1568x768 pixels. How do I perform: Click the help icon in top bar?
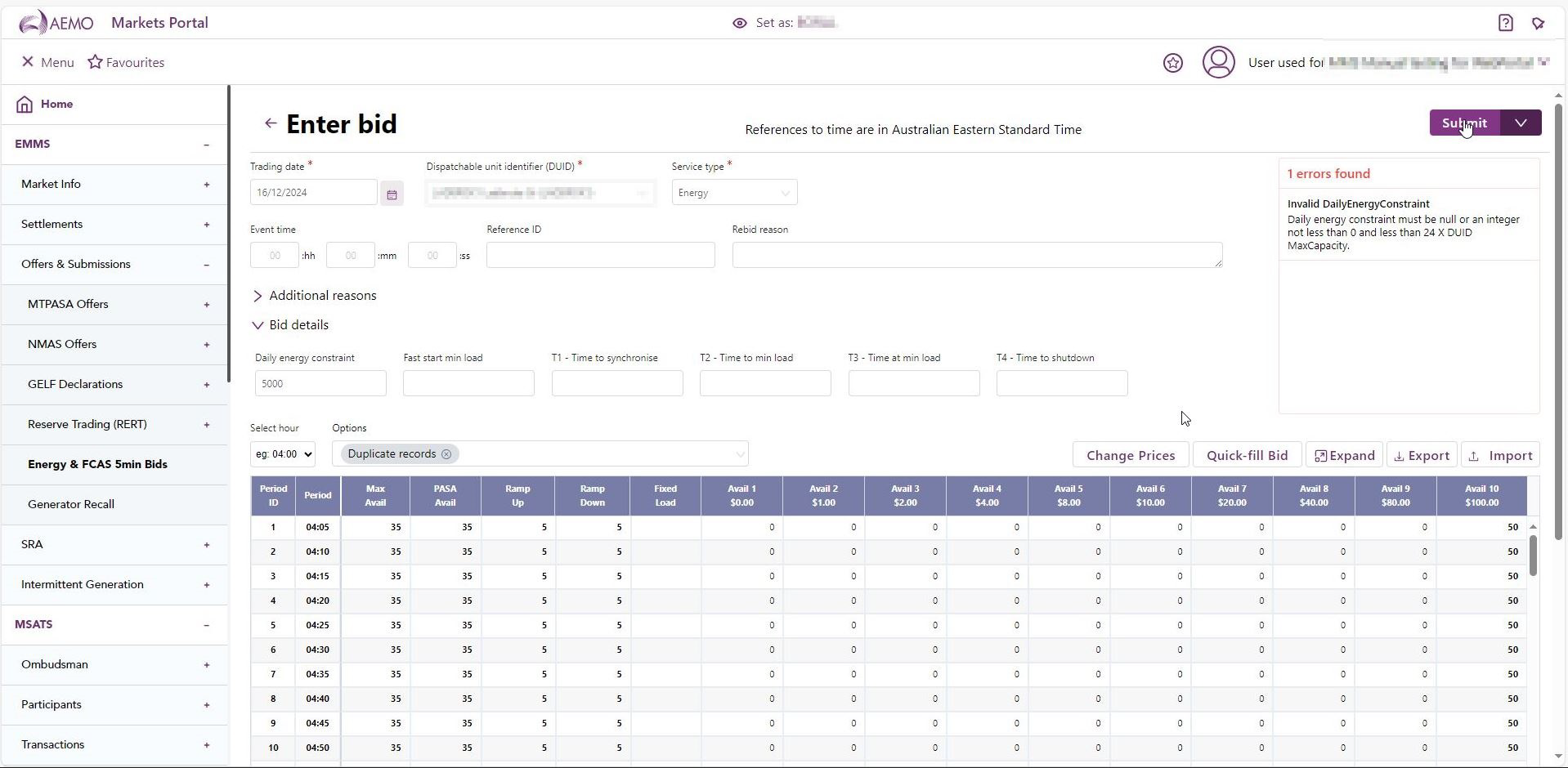pyautogui.click(x=1505, y=23)
